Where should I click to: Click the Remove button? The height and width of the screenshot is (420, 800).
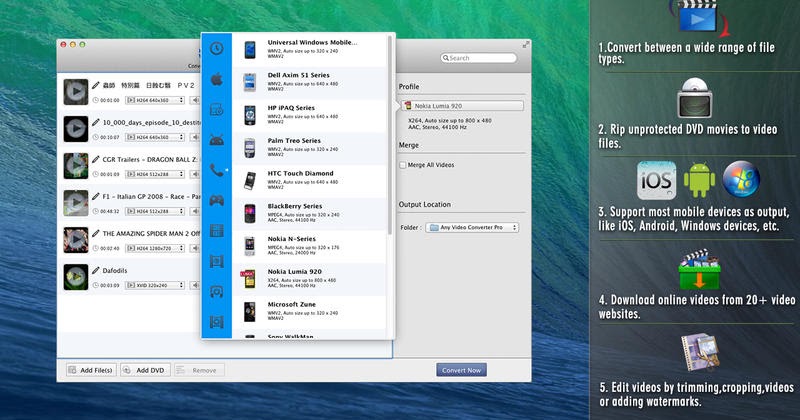pyautogui.click(x=199, y=370)
